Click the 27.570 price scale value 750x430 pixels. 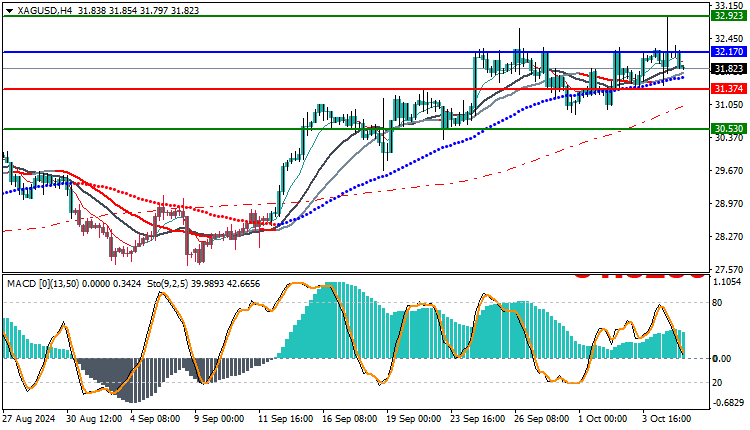point(728,270)
